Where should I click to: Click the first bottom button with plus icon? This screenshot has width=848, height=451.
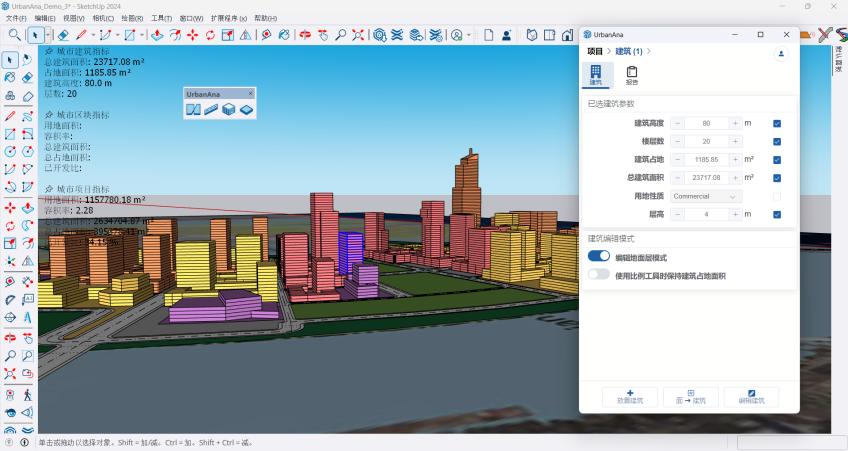[630, 397]
